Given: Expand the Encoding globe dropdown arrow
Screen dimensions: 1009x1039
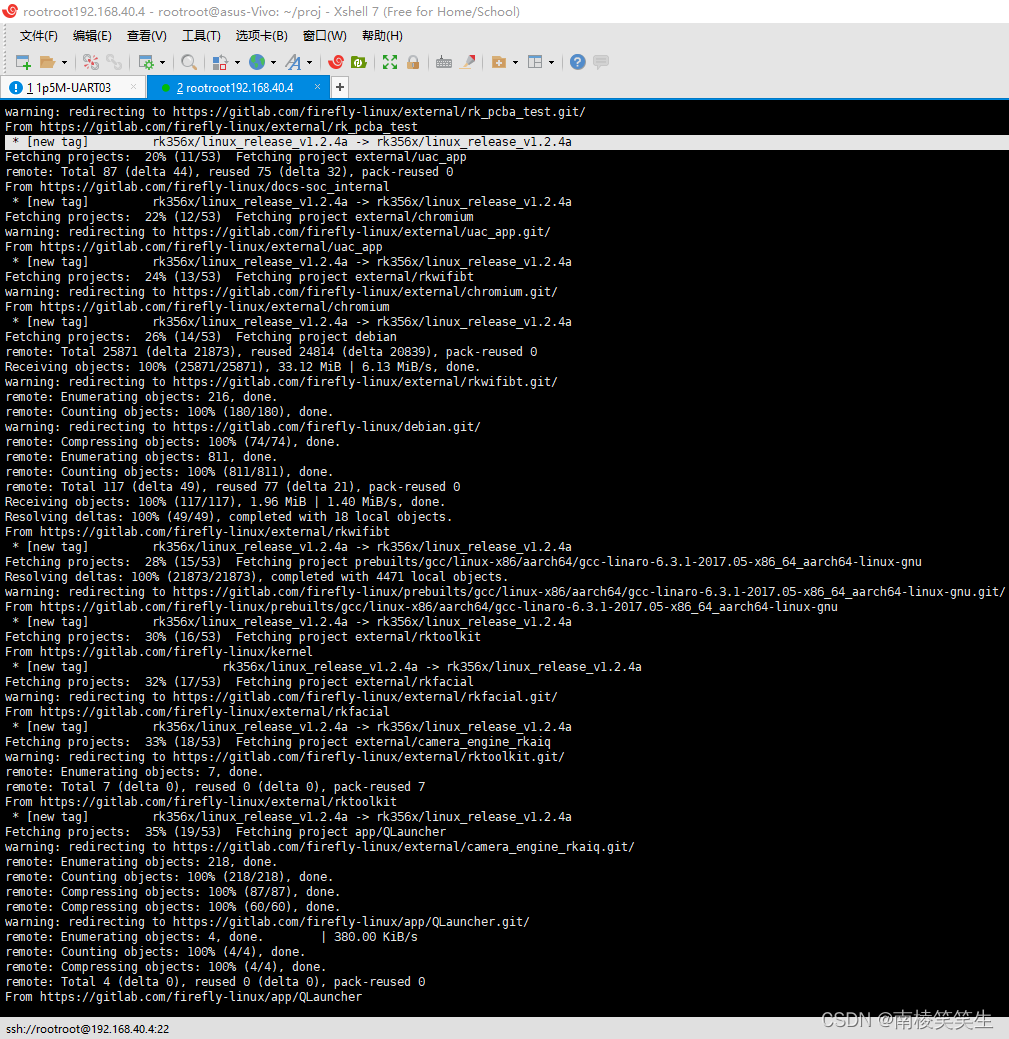Looking at the screenshot, I should tap(273, 63).
